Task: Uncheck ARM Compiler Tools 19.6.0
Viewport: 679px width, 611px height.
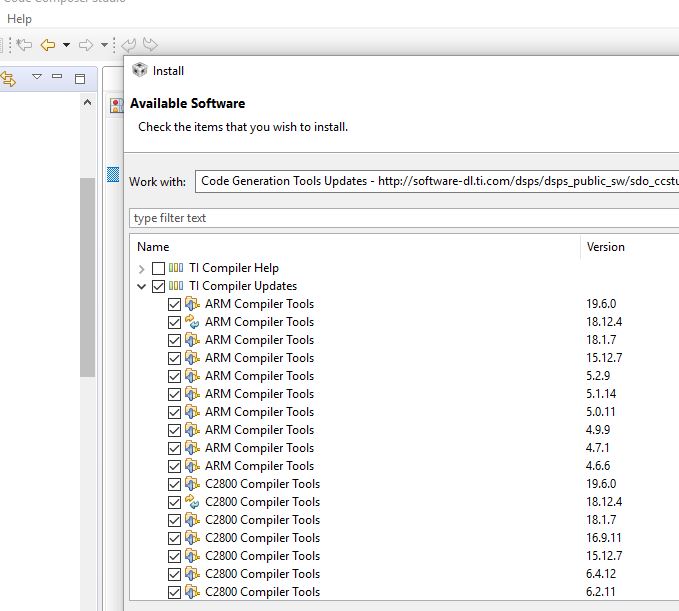Action: (175, 304)
